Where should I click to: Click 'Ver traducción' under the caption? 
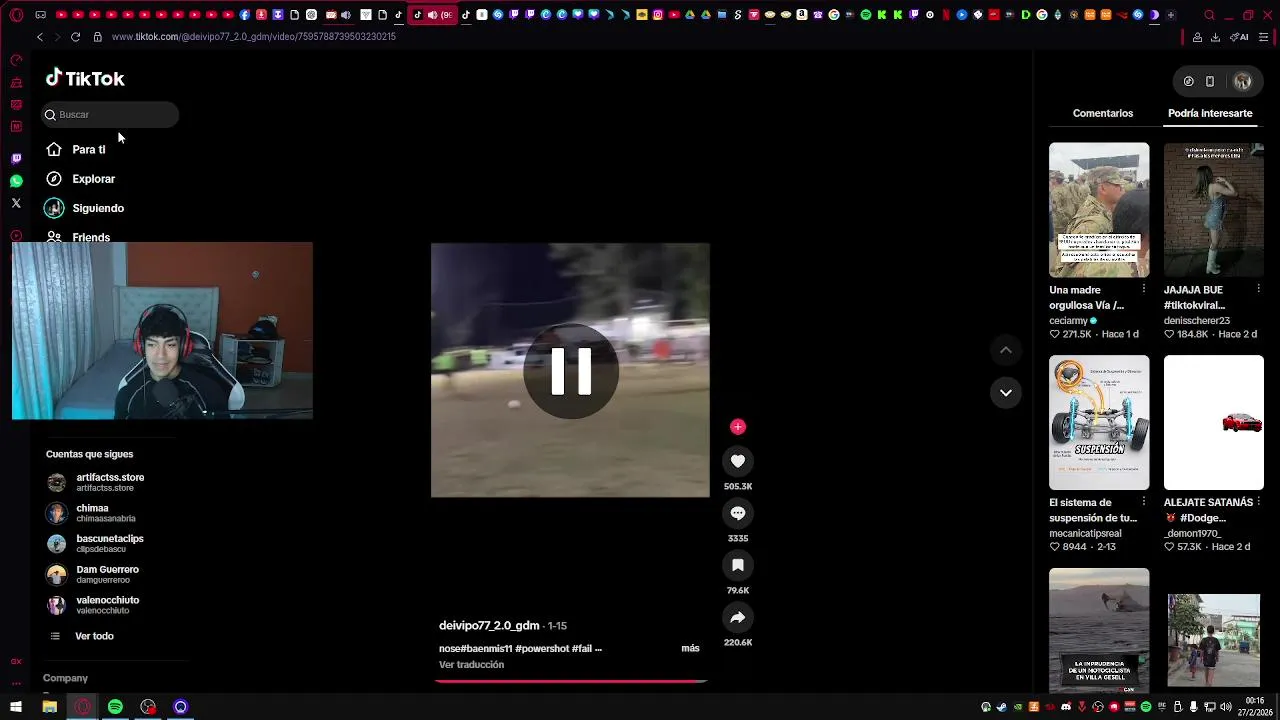tap(471, 664)
